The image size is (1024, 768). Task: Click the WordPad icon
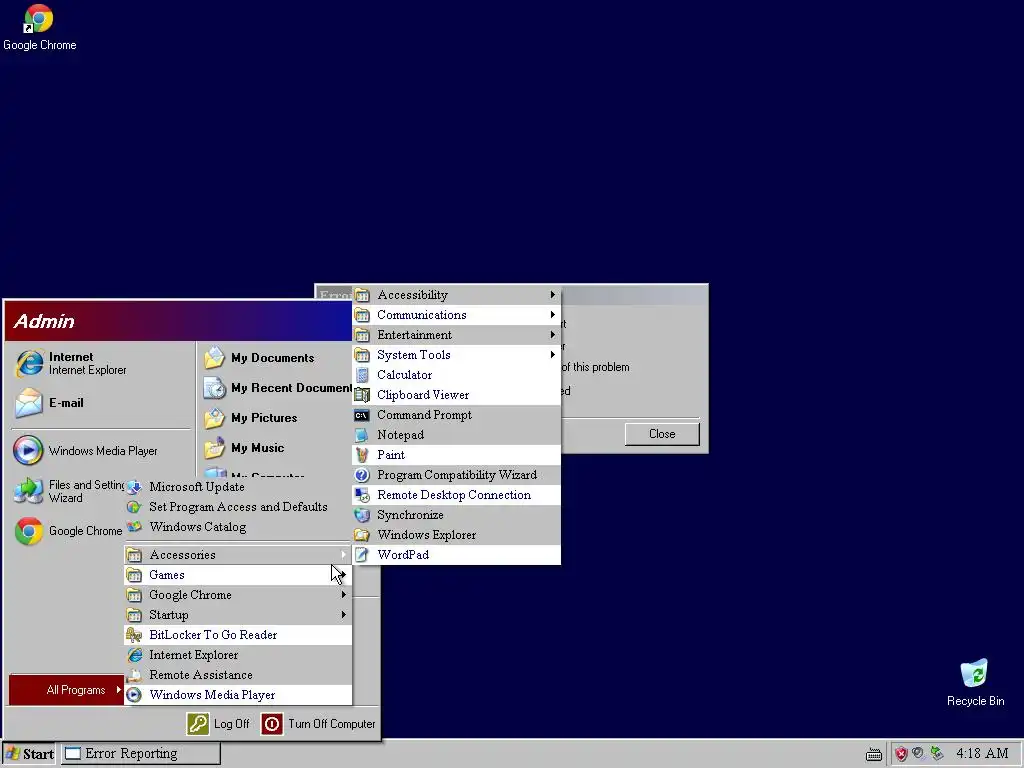362,555
